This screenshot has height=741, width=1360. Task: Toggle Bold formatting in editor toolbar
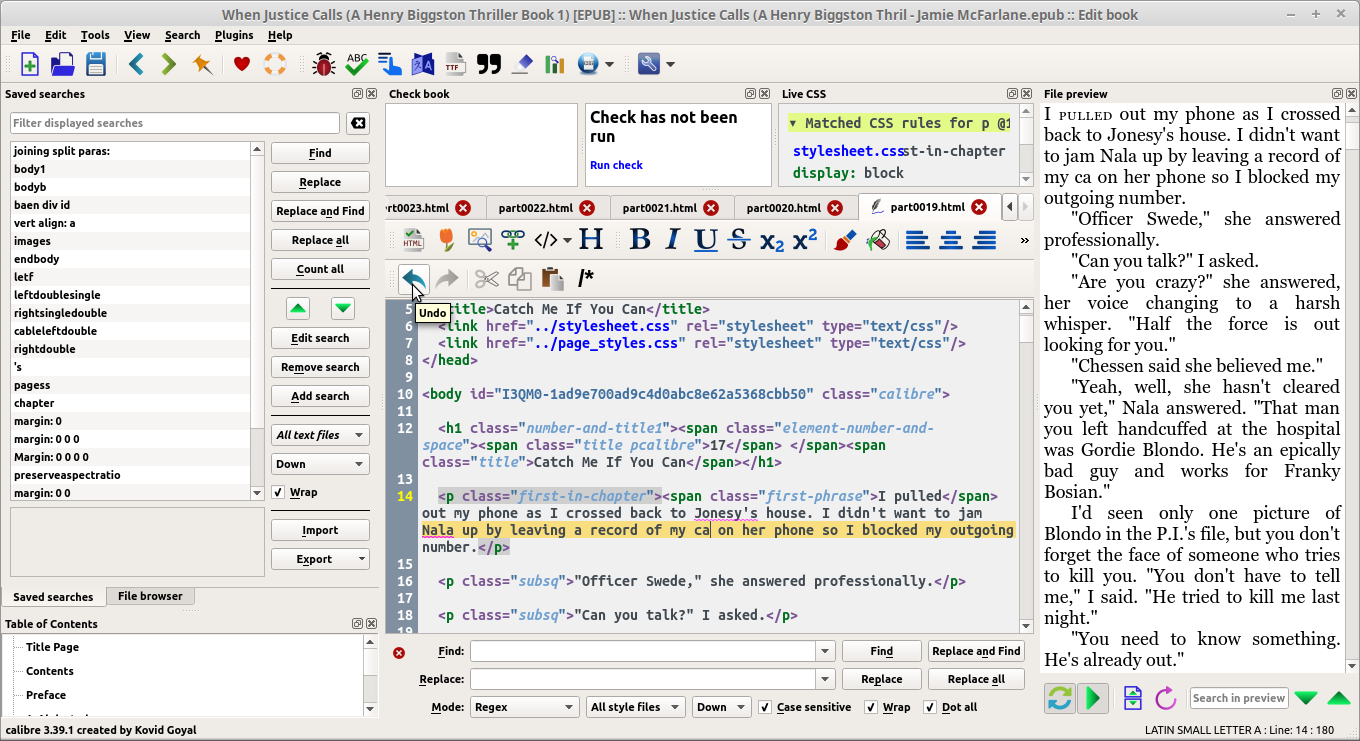(x=640, y=240)
